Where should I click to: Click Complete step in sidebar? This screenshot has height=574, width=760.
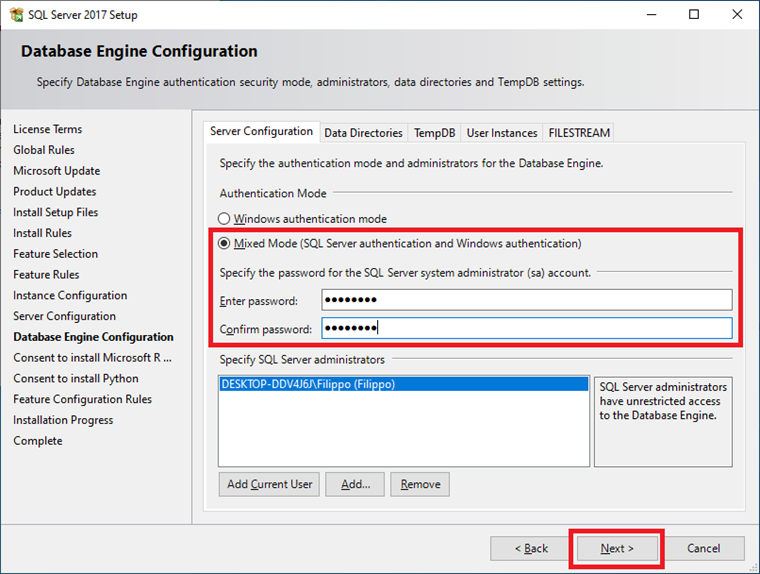(38, 441)
